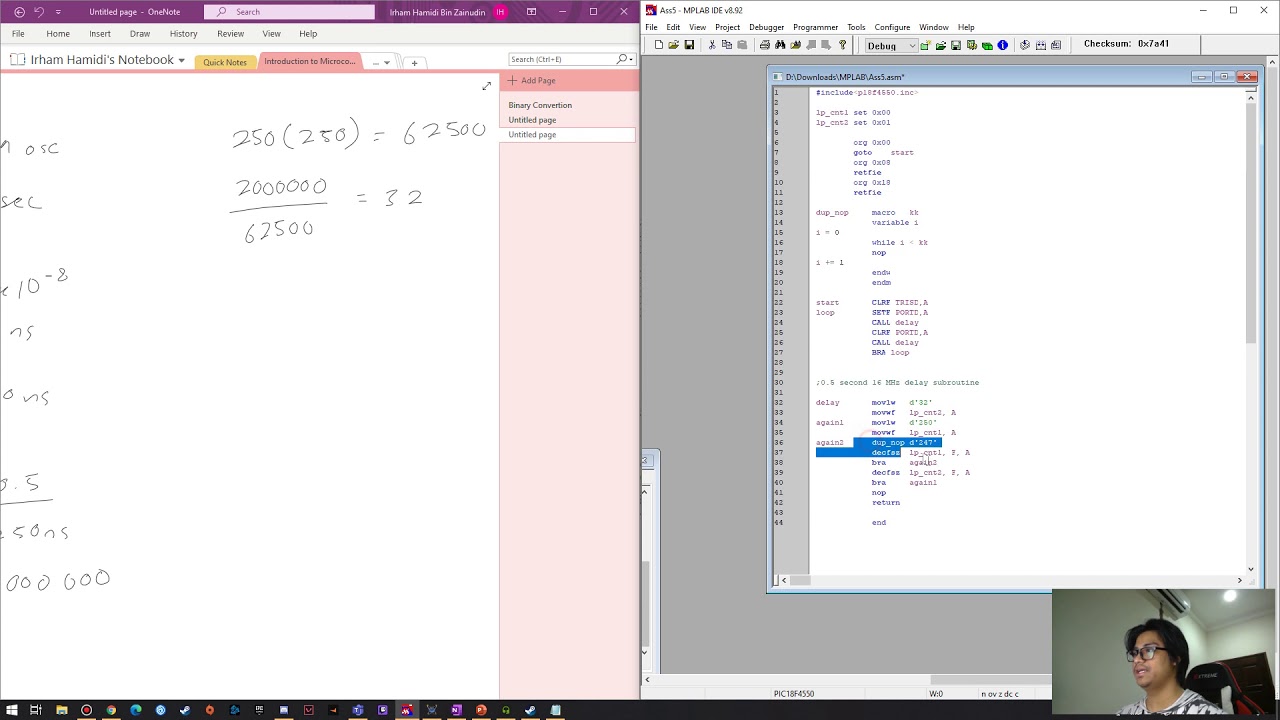Open the Quick Access Toolbar customize arrow in OneNote

(58, 12)
